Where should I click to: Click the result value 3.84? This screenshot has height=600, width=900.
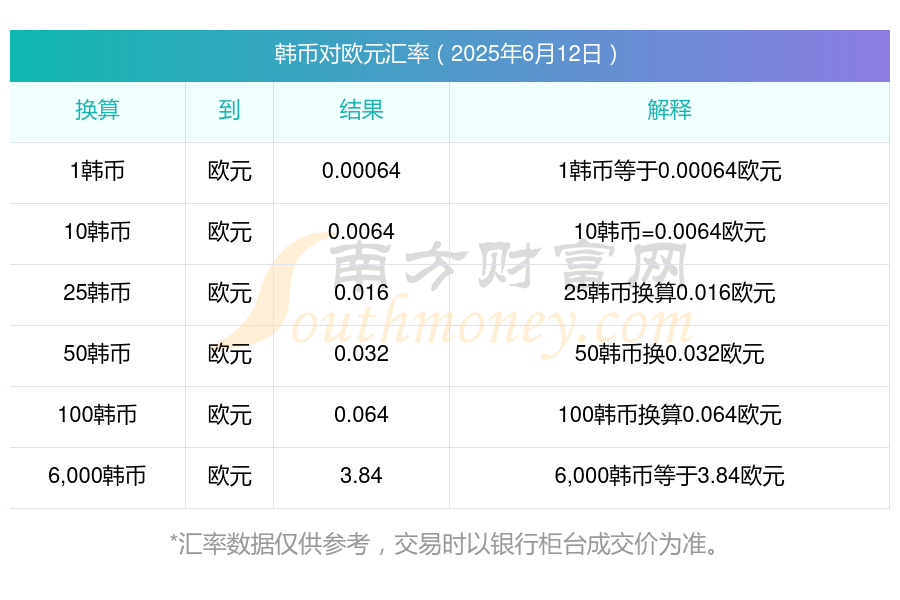coord(361,476)
